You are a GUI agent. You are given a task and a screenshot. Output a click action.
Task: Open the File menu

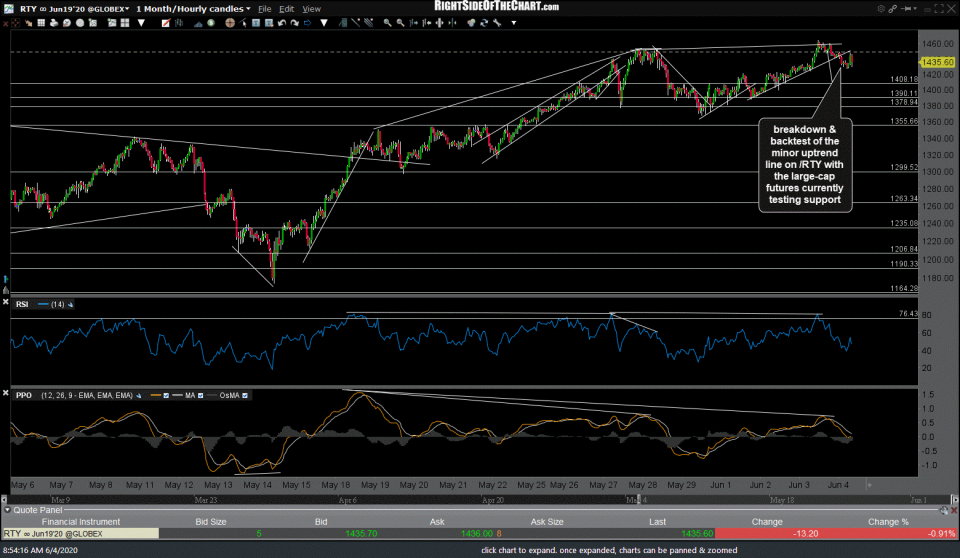(265, 9)
